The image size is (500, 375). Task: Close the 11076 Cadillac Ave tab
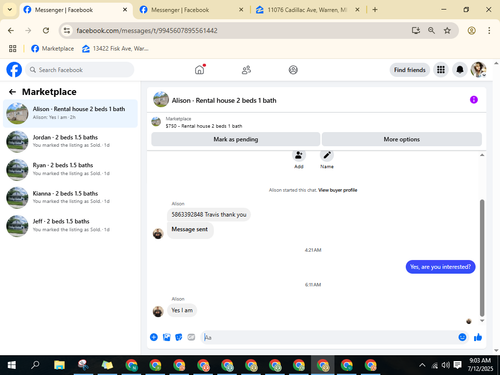point(357,10)
